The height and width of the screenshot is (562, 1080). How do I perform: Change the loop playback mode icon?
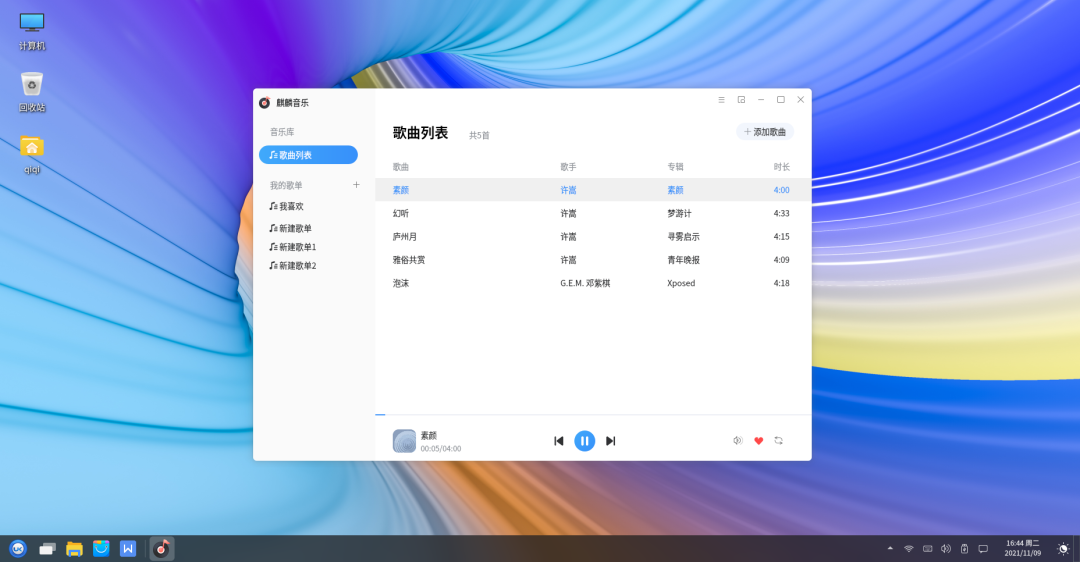click(x=778, y=441)
